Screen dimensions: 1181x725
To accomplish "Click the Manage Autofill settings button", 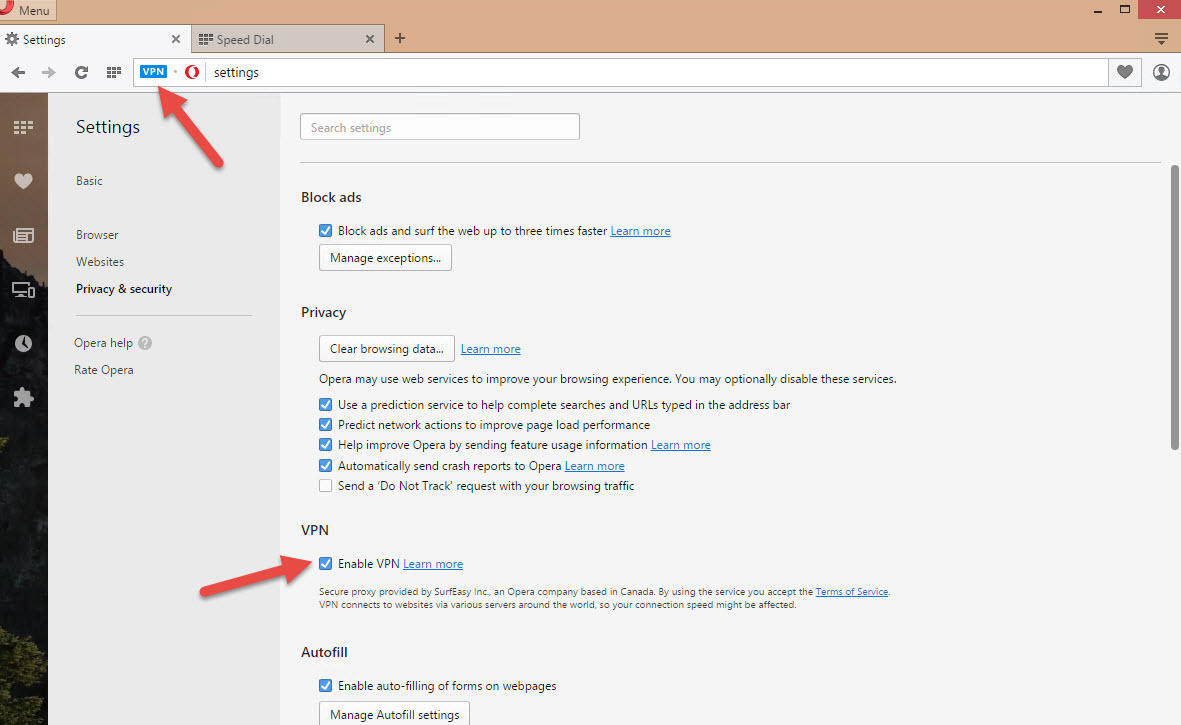I will pyautogui.click(x=395, y=714).
